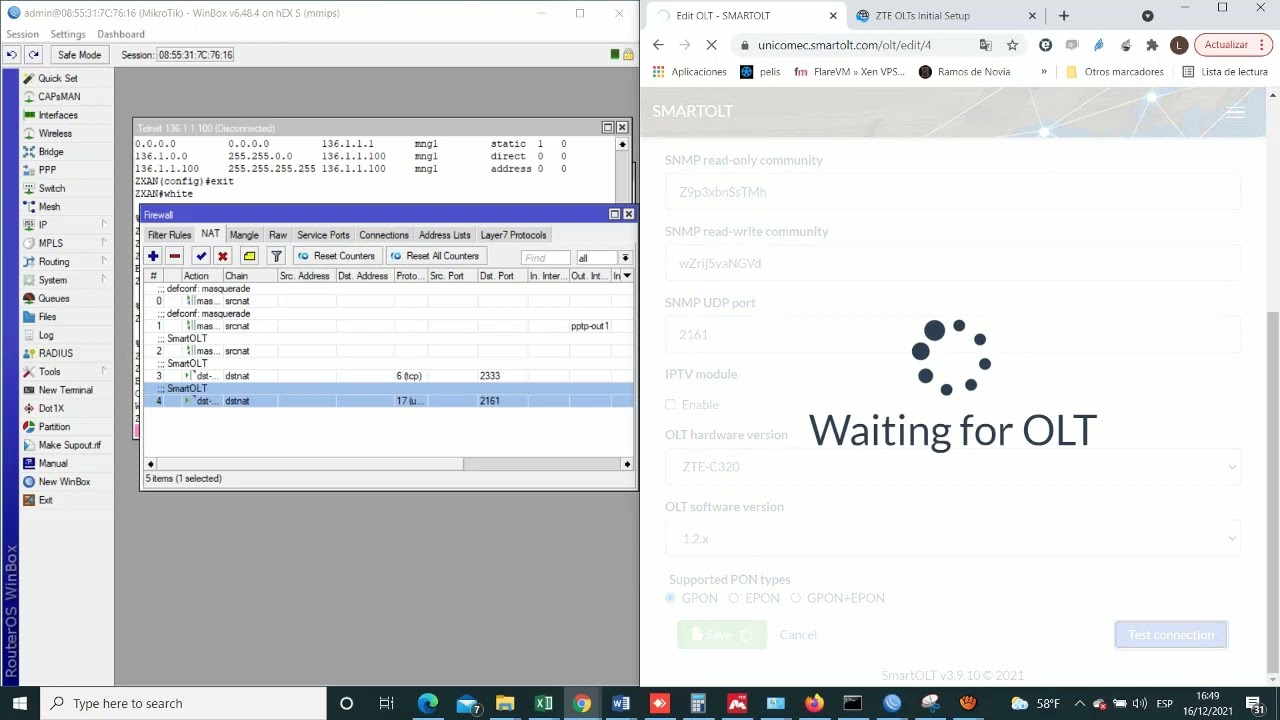The image size is (1280, 720).
Task: Open Queues in the sidebar
Action: tap(54, 298)
